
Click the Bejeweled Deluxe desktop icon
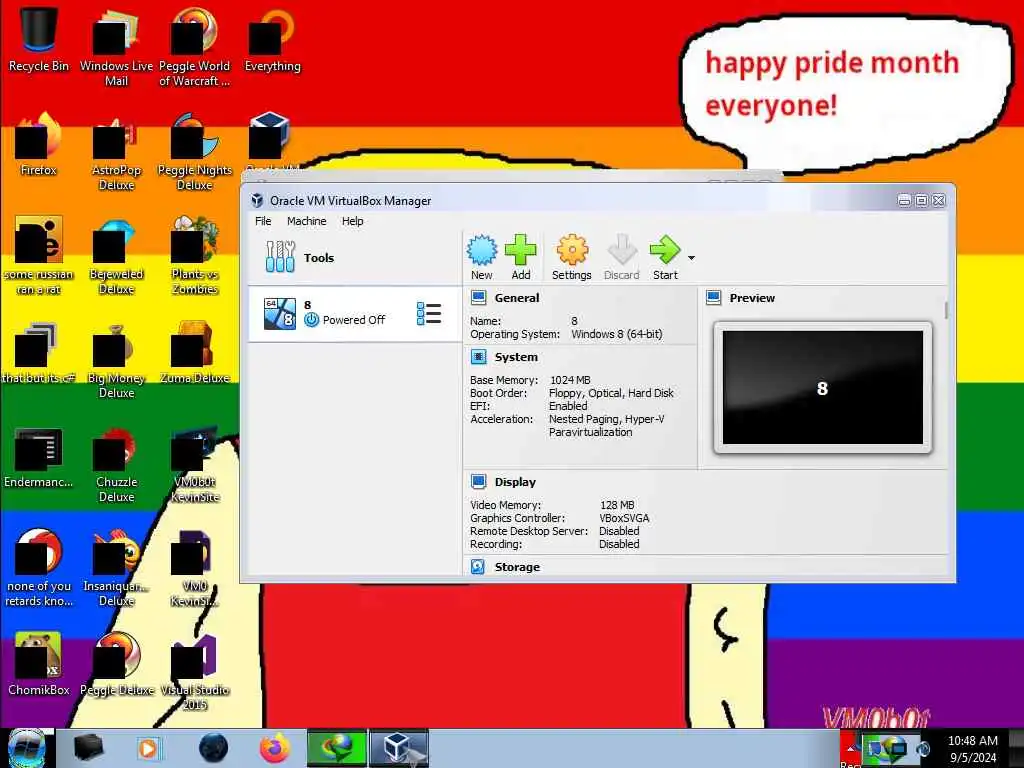point(116,255)
